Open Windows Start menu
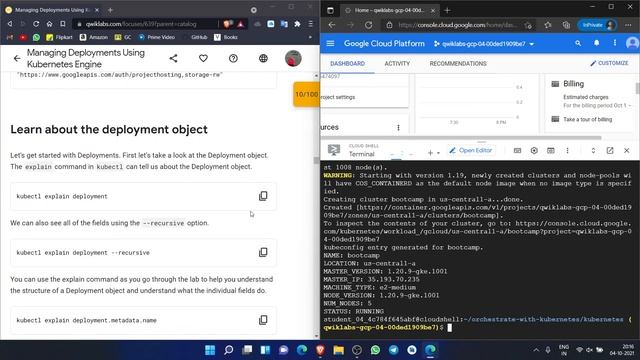Screen dimensions: 640x360 click(x=210, y=350)
